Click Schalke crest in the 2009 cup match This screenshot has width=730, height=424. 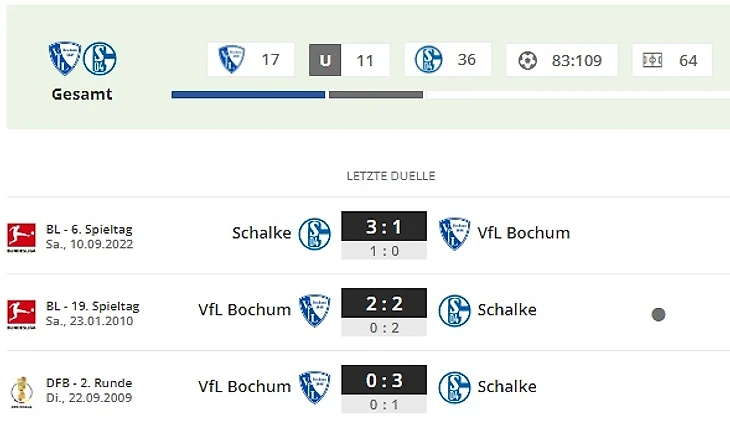point(455,387)
